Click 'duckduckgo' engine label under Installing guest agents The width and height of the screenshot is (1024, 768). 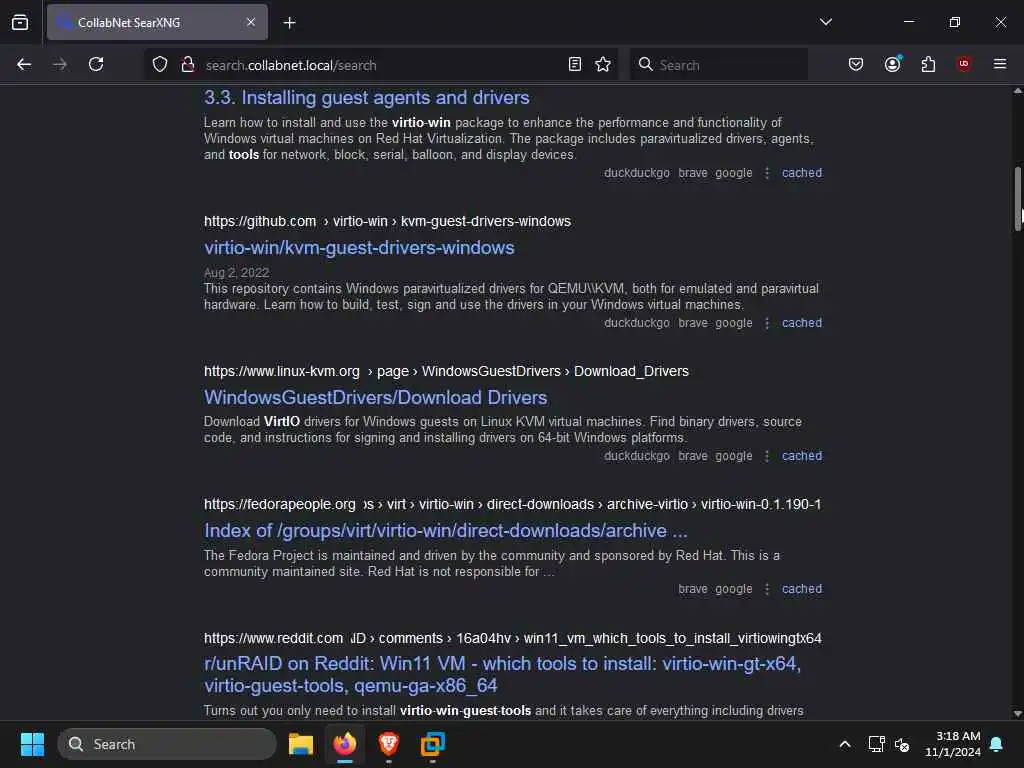(637, 173)
